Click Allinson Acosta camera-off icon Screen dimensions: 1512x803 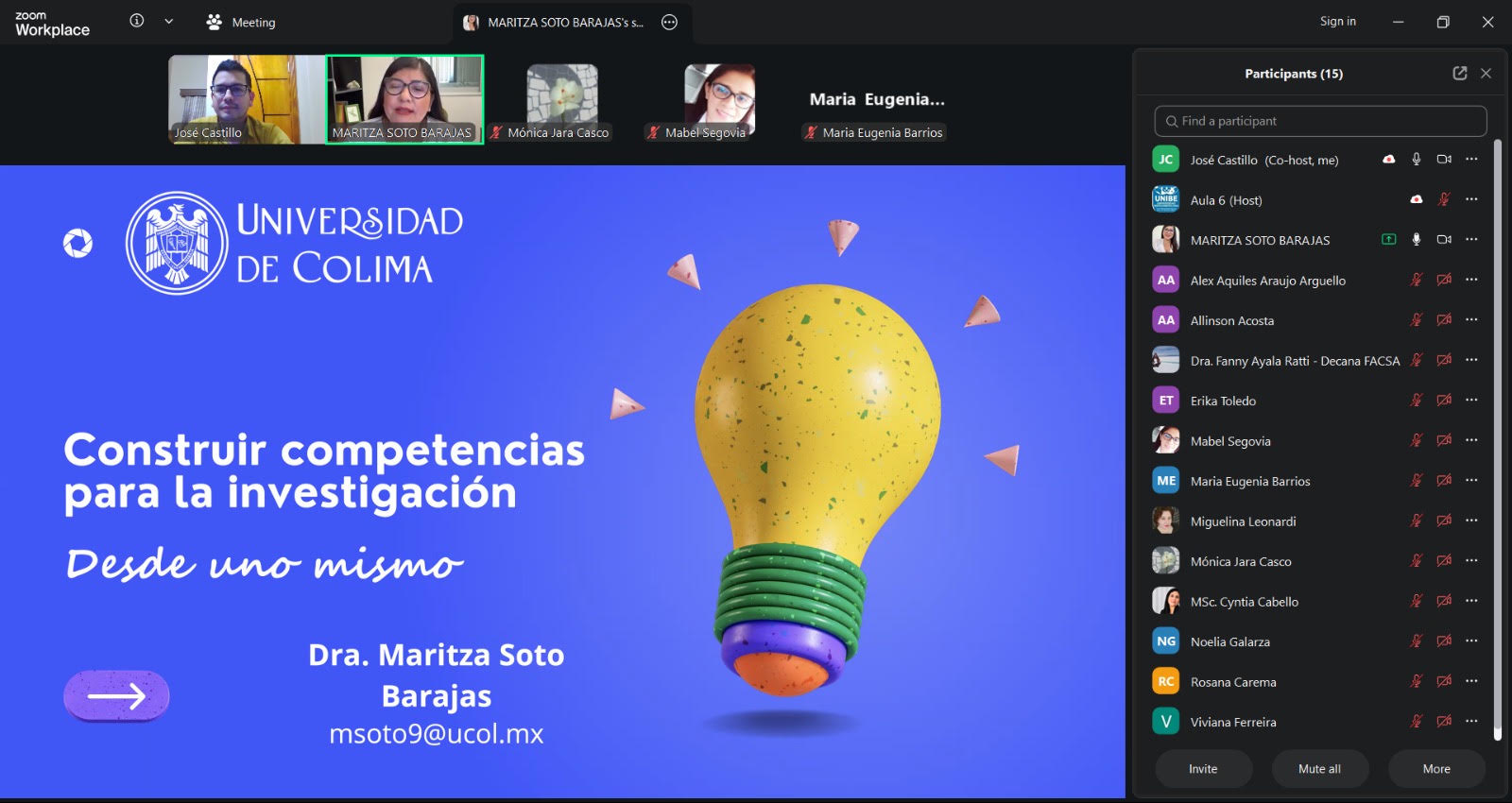1444,320
